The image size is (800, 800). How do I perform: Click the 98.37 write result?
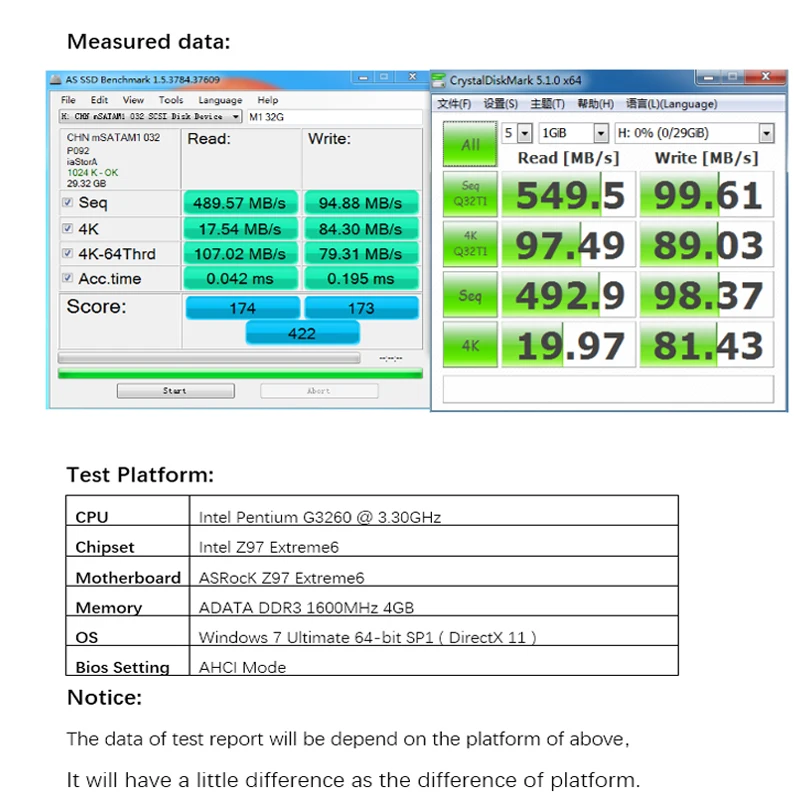[x=707, y=294]
